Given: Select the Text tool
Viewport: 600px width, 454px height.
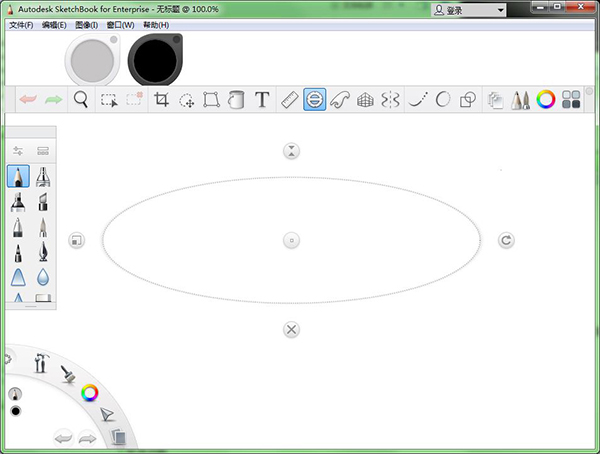Looking at the screenshot, I should (262, 100).
